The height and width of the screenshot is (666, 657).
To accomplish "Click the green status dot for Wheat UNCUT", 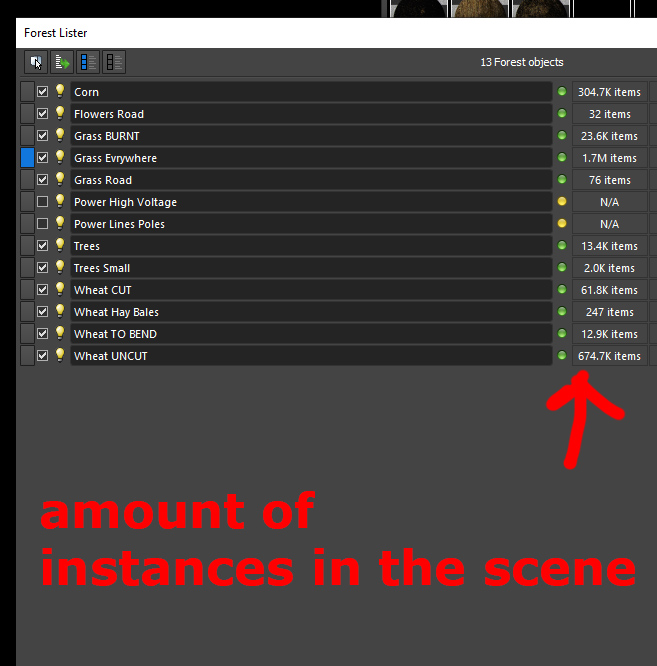I will tap(562, 356).
